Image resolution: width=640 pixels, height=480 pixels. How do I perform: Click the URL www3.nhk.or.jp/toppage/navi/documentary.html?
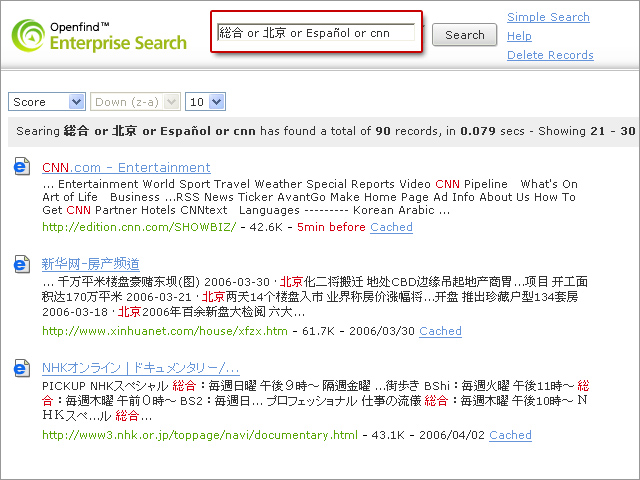point(200,435)
